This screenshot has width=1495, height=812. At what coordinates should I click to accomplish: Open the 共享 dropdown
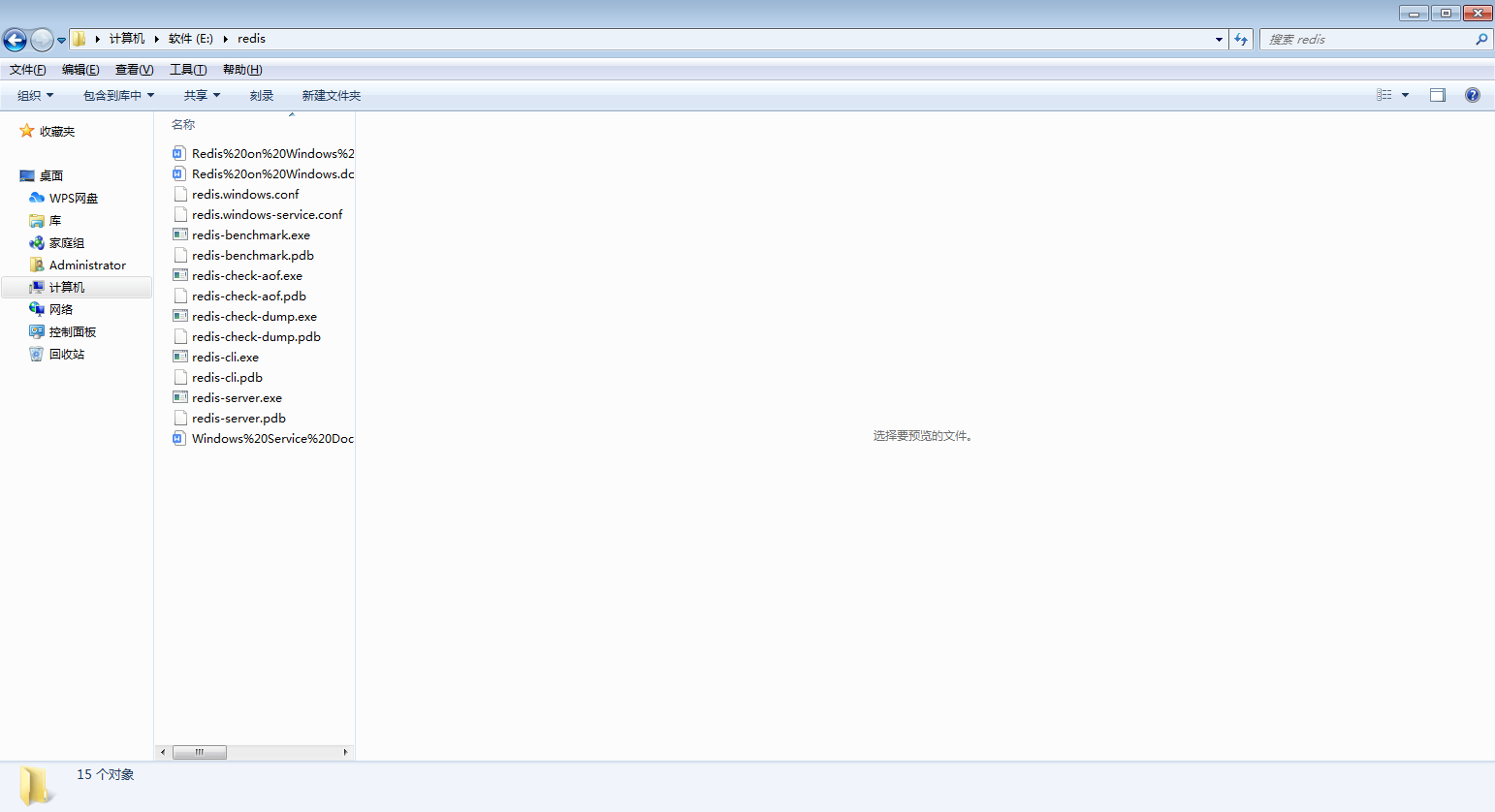[x=202, y=95]
